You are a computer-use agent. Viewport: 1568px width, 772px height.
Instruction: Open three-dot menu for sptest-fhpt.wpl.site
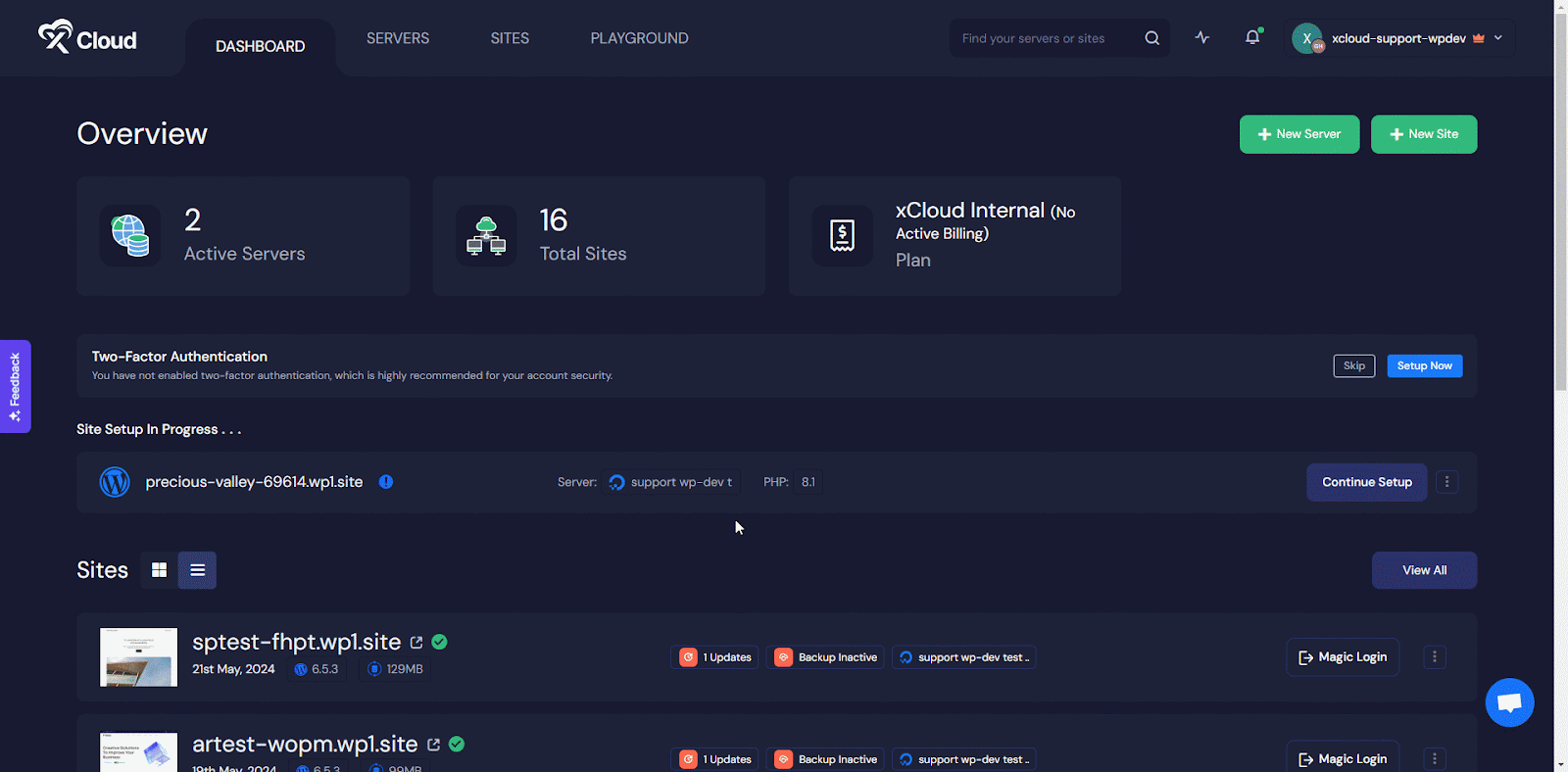1434,657
